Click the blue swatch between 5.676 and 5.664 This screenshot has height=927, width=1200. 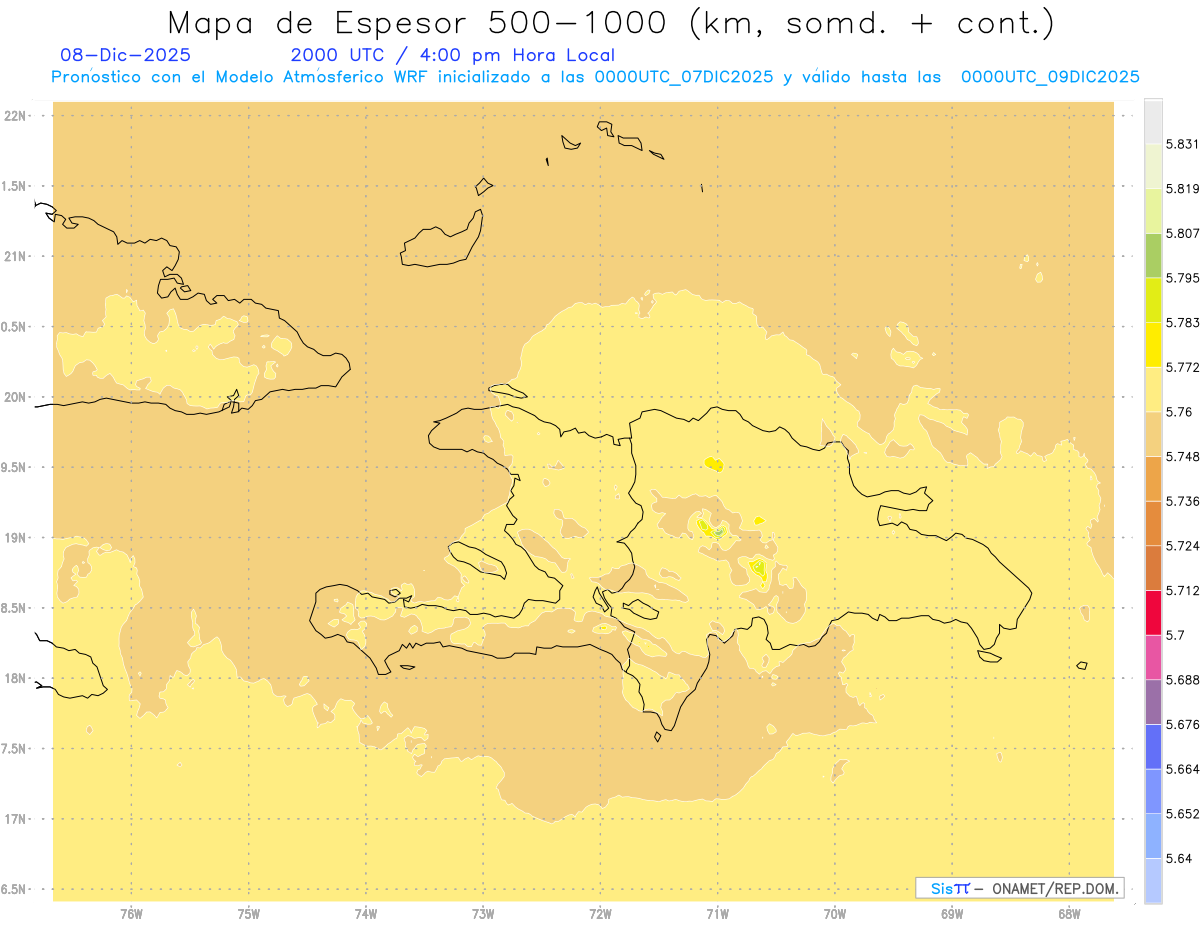1153,746
